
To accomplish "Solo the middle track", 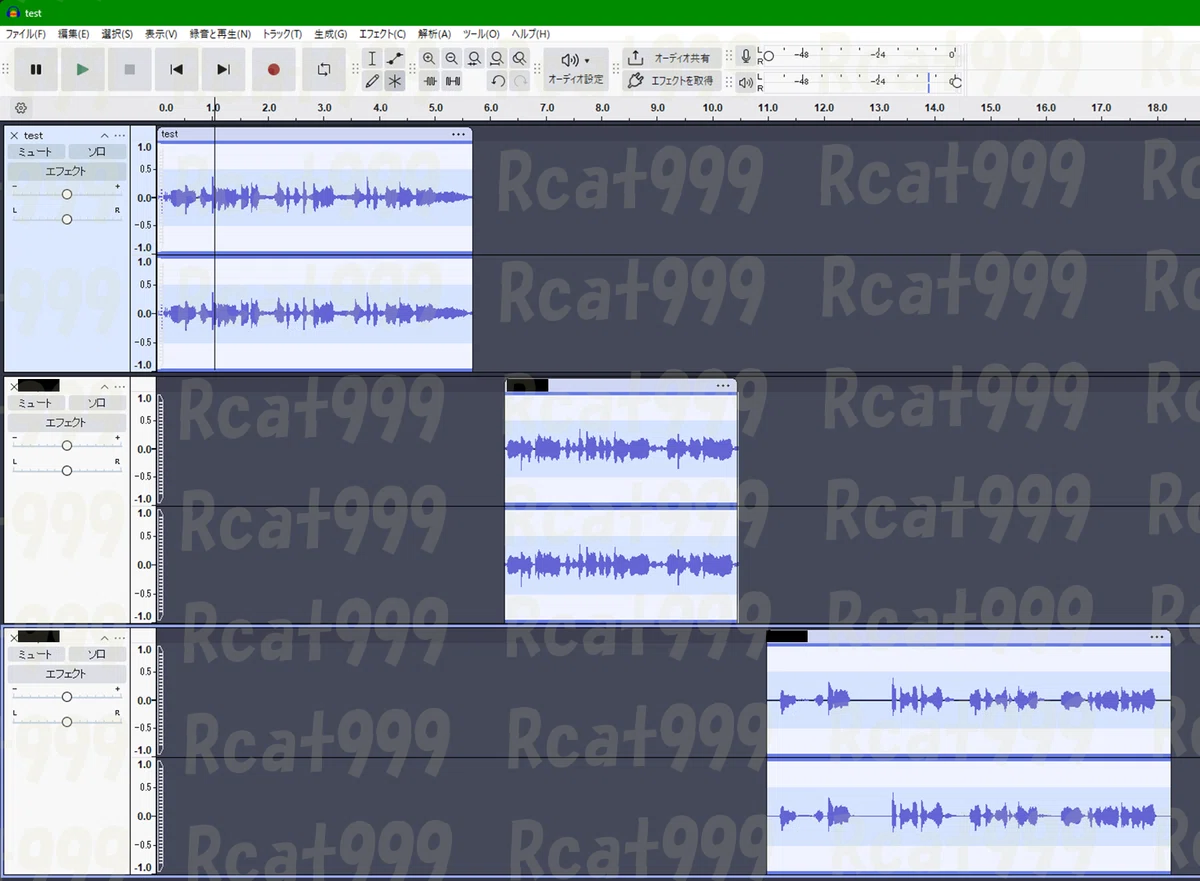I will click(x=96, y=403).
